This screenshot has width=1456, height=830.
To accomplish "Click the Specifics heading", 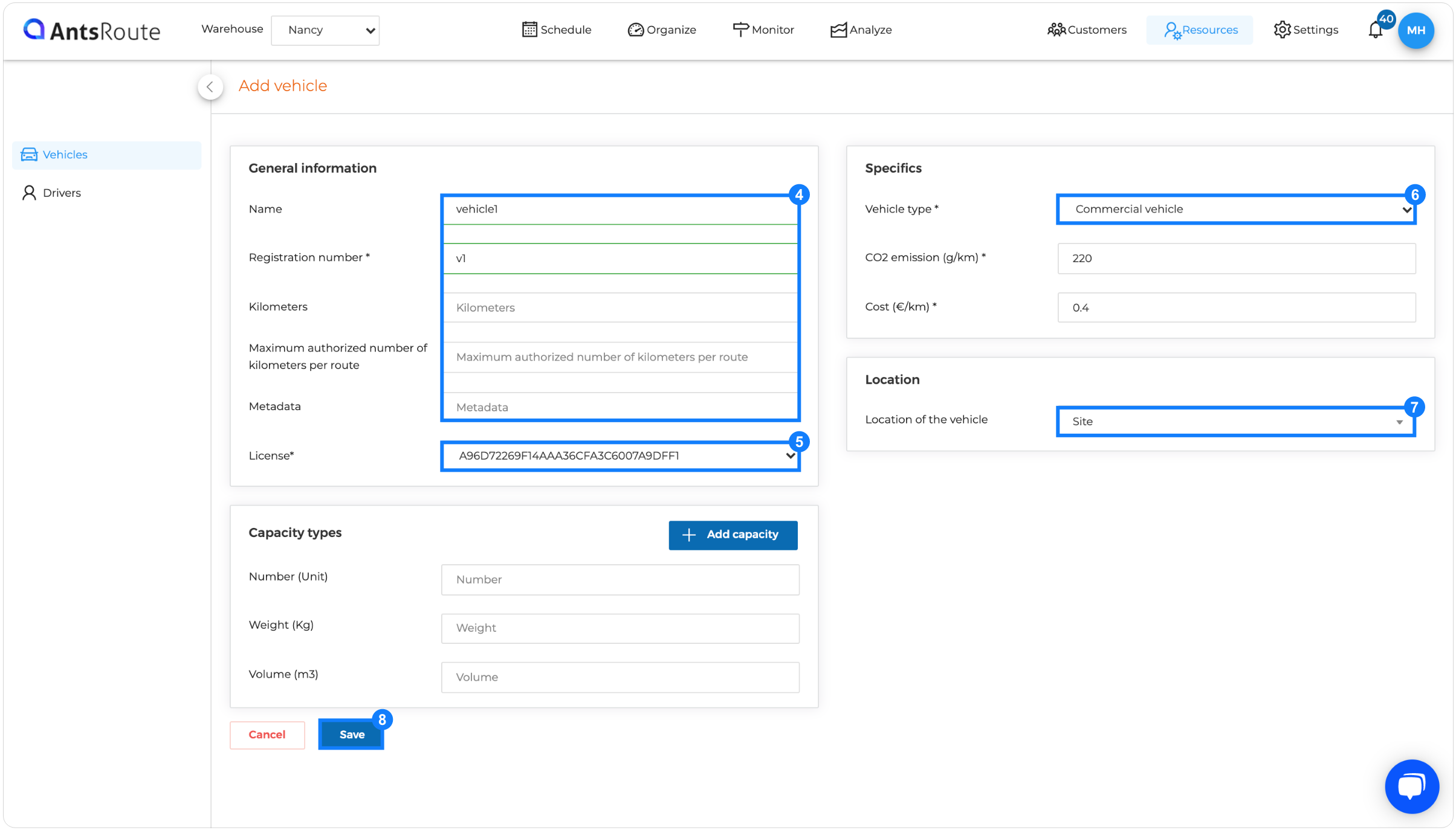I will pyautogui.click(x=893, y=168).
